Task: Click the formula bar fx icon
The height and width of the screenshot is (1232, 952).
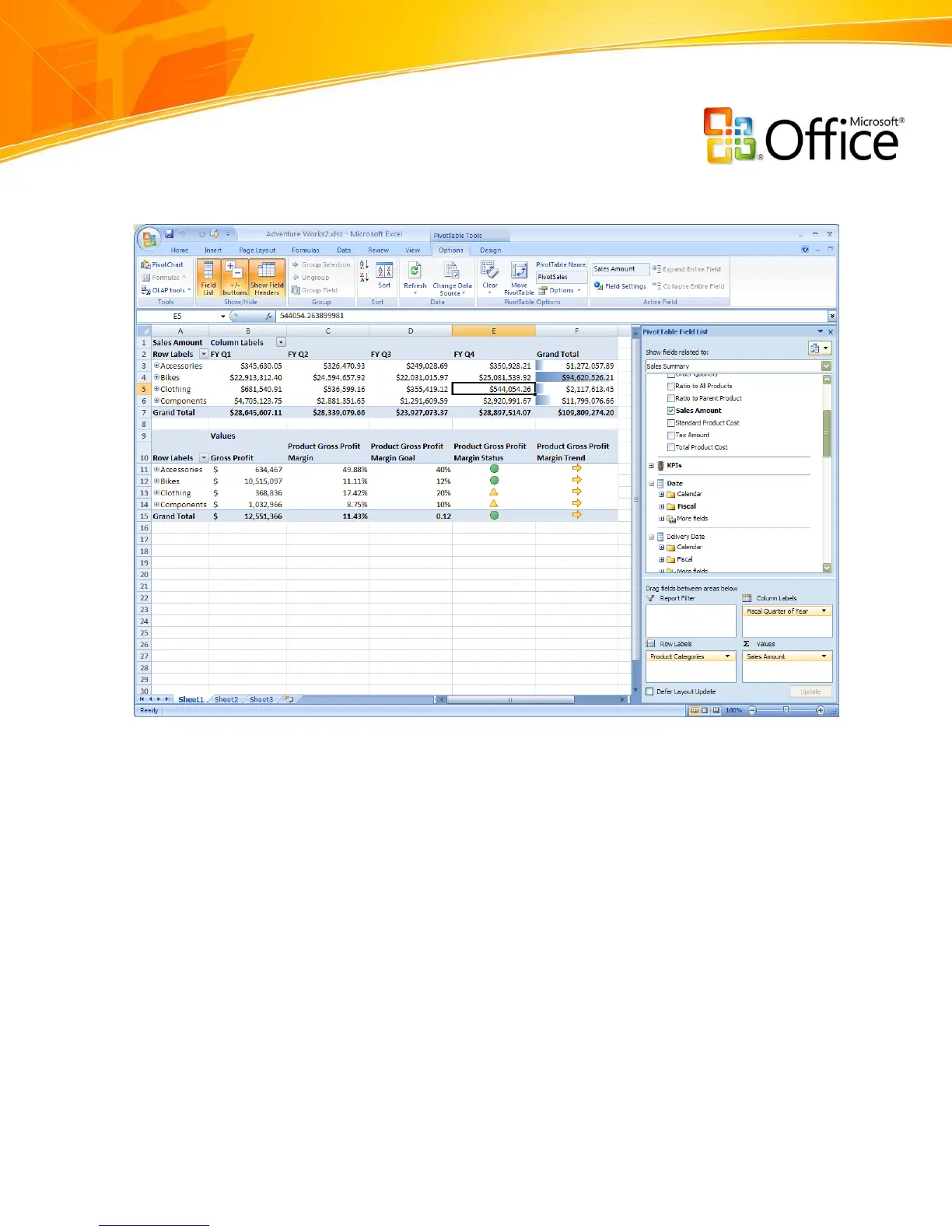Action: click(268, 317)
